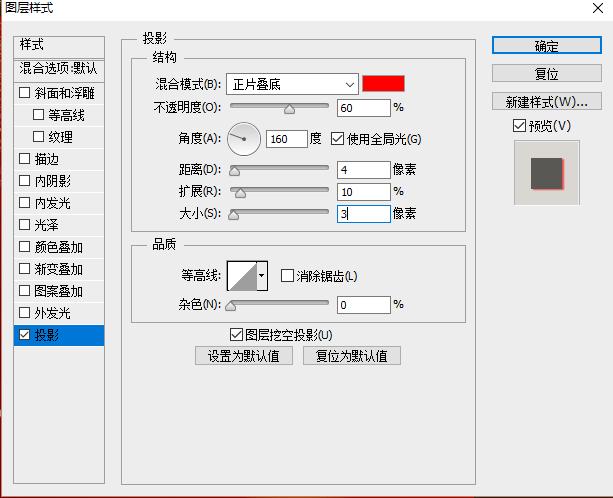Click the 扩展 input field showing 10
613x498 pixels.
[364, 192]
